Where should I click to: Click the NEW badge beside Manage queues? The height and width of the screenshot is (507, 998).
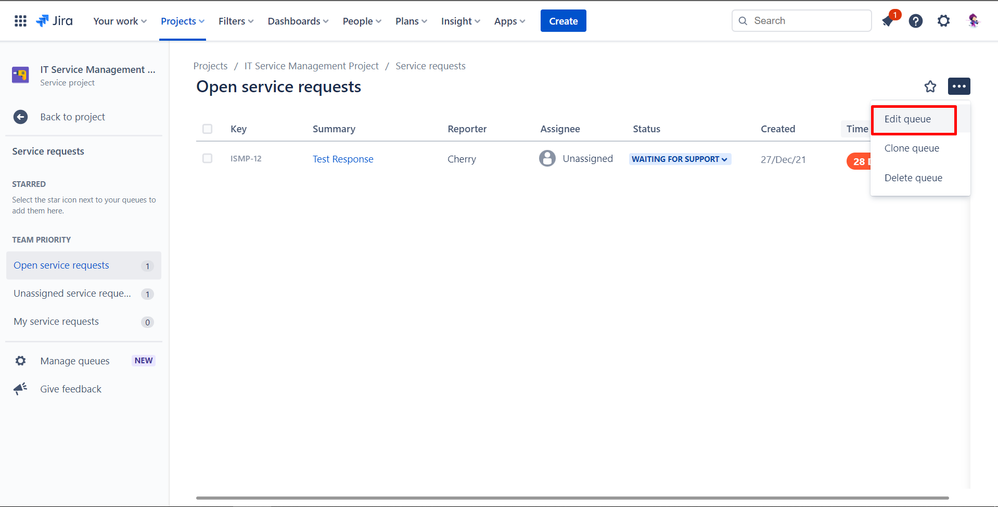(x=144, y=361)
